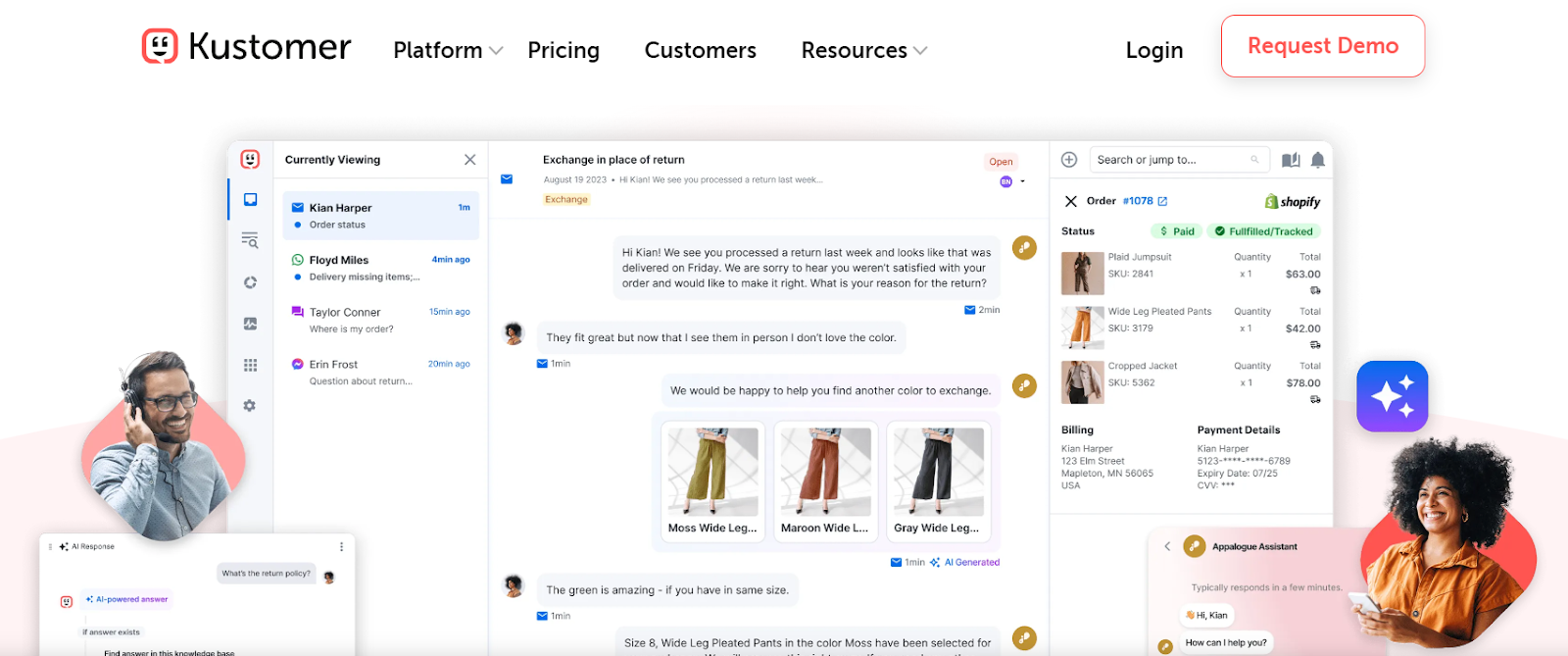This screenshot has width=1568, height=656.
Task: Select Taylor Conner conversation
Action: [x=381, y=320]
